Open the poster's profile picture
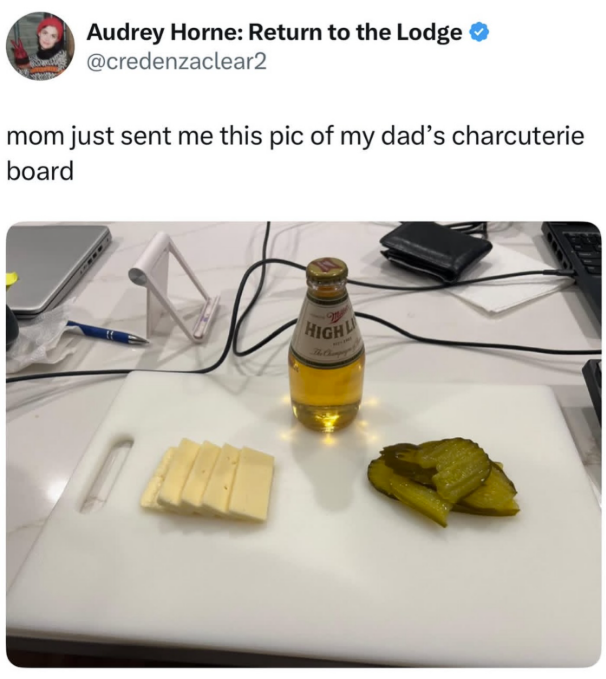Viewport: 606px width, 679px height. [x=40, y=46]
